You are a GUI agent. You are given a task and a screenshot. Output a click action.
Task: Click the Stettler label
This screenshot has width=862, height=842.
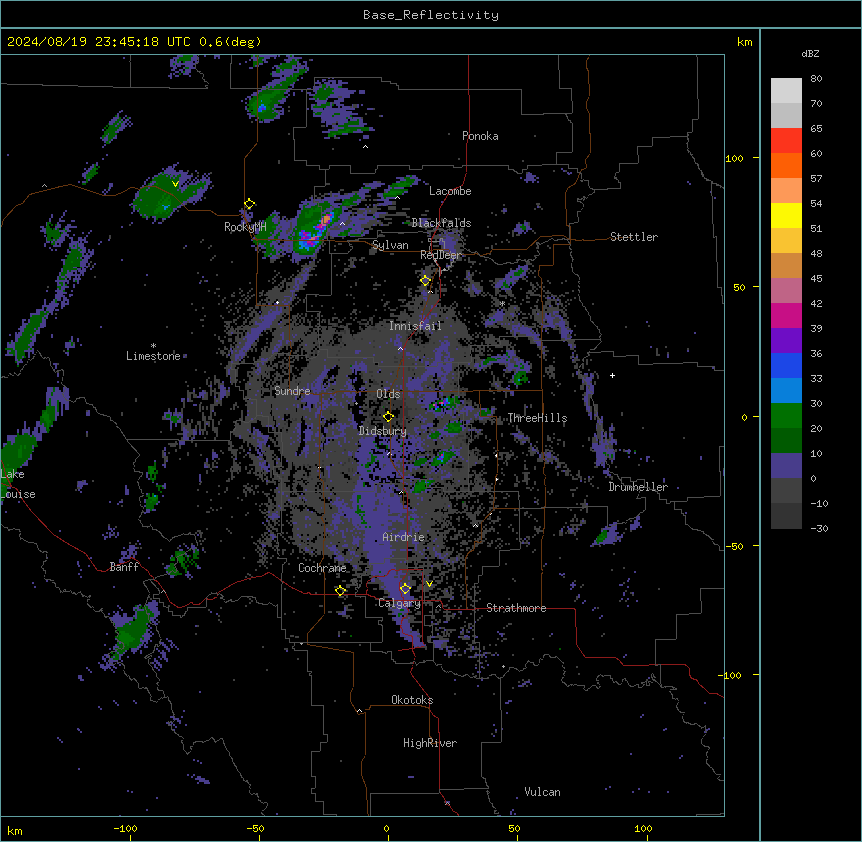[x=634, y=237]
